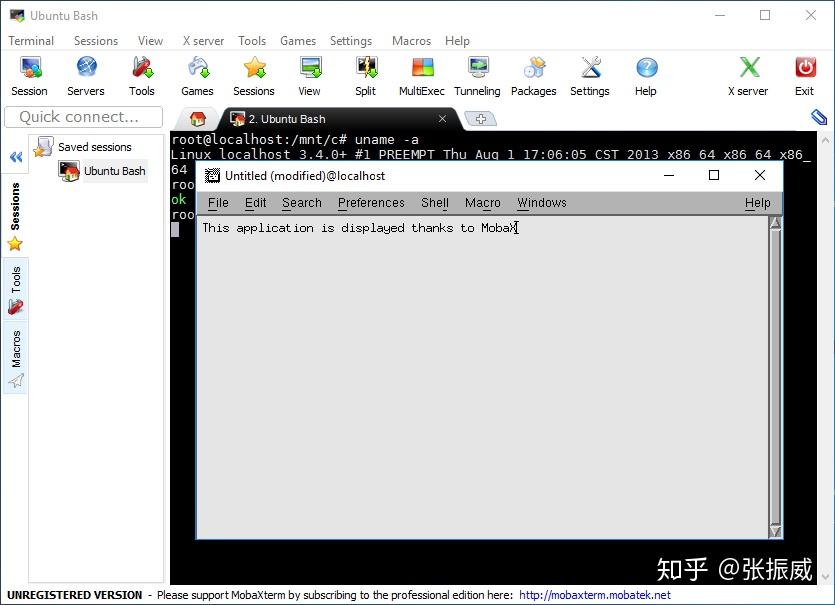Viewport: 835px width, 605px height.
Task: Click the editor window title icon
Action: [212, 175]
